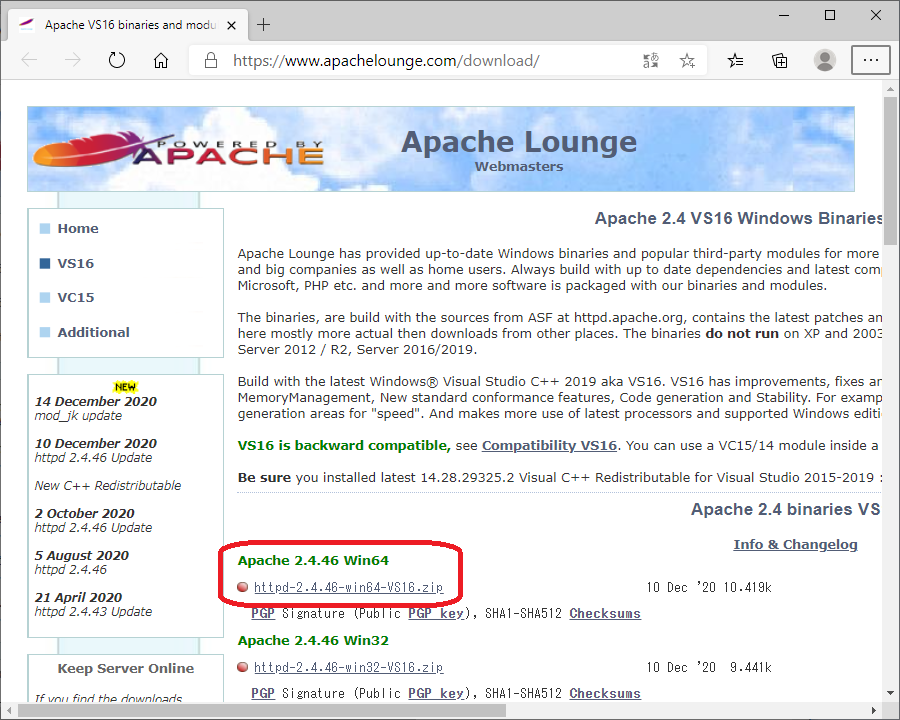This screenshot has width=900, height=720.
Task: Click the browser back arrow button
Action: coord(29,60)
